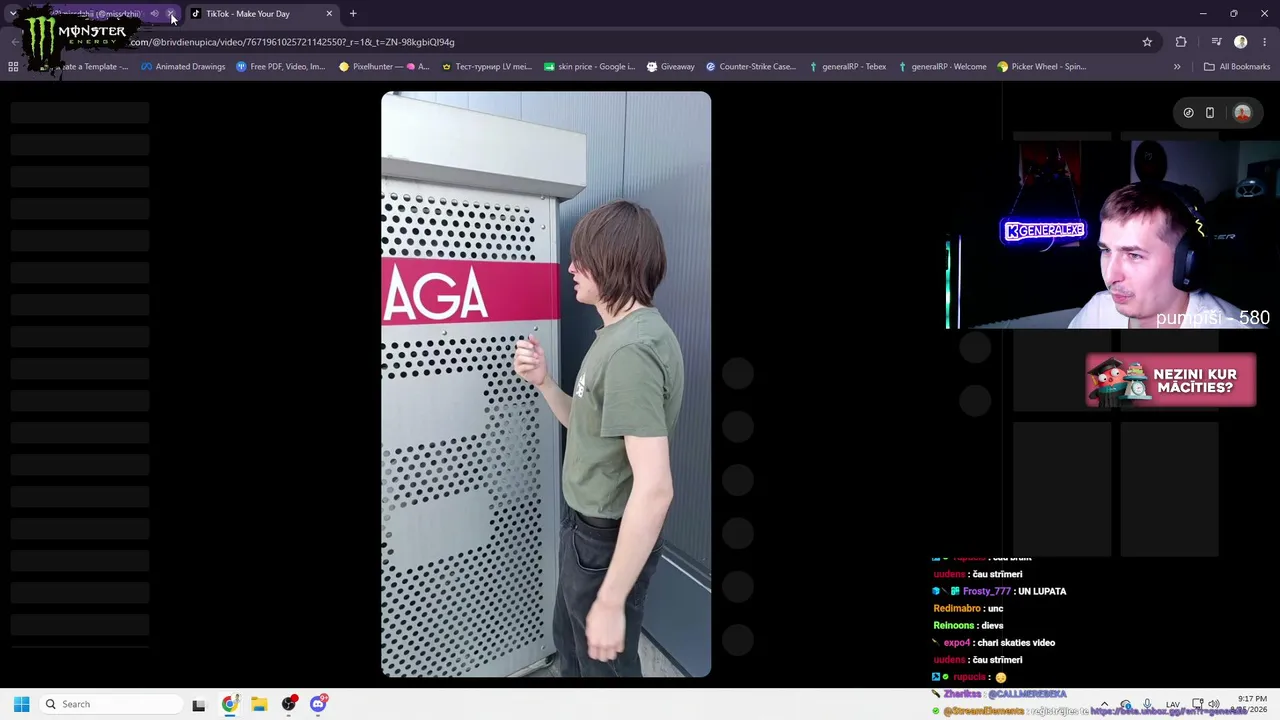This screenshot has width=1280, height=720.
Task: Open the Picker Wheel bookmark
Action: pos(1041,67)
